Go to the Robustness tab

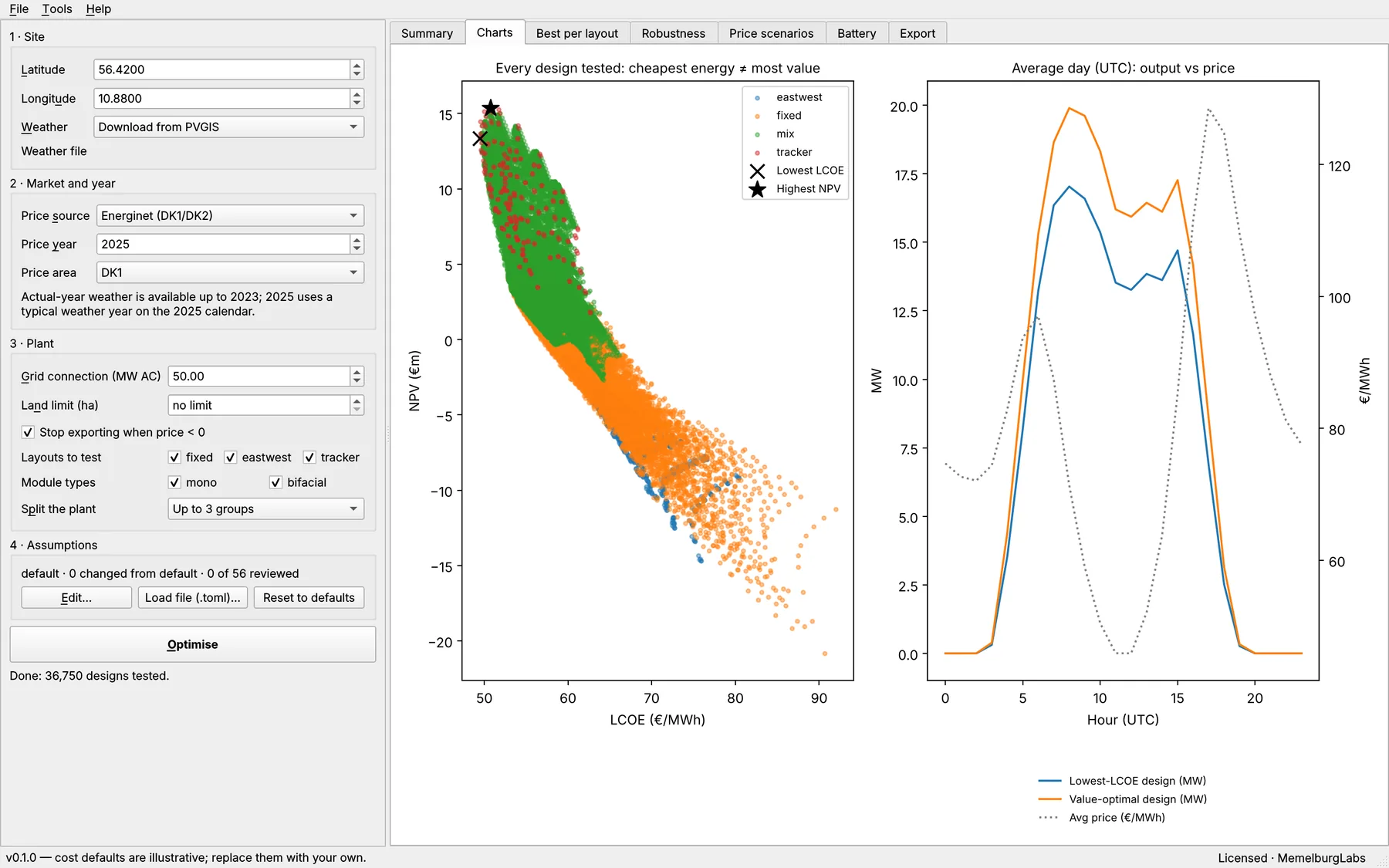point(673,33)
